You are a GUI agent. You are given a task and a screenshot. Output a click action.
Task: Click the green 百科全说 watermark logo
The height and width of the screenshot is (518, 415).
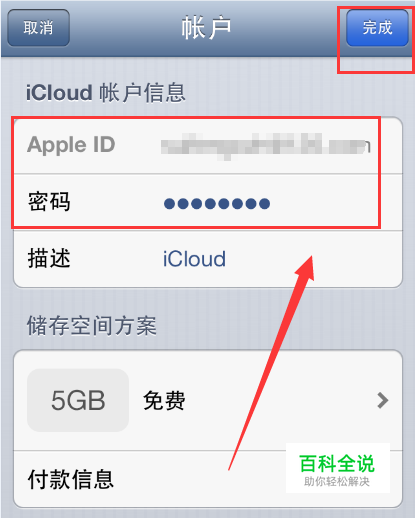[337, 464]
